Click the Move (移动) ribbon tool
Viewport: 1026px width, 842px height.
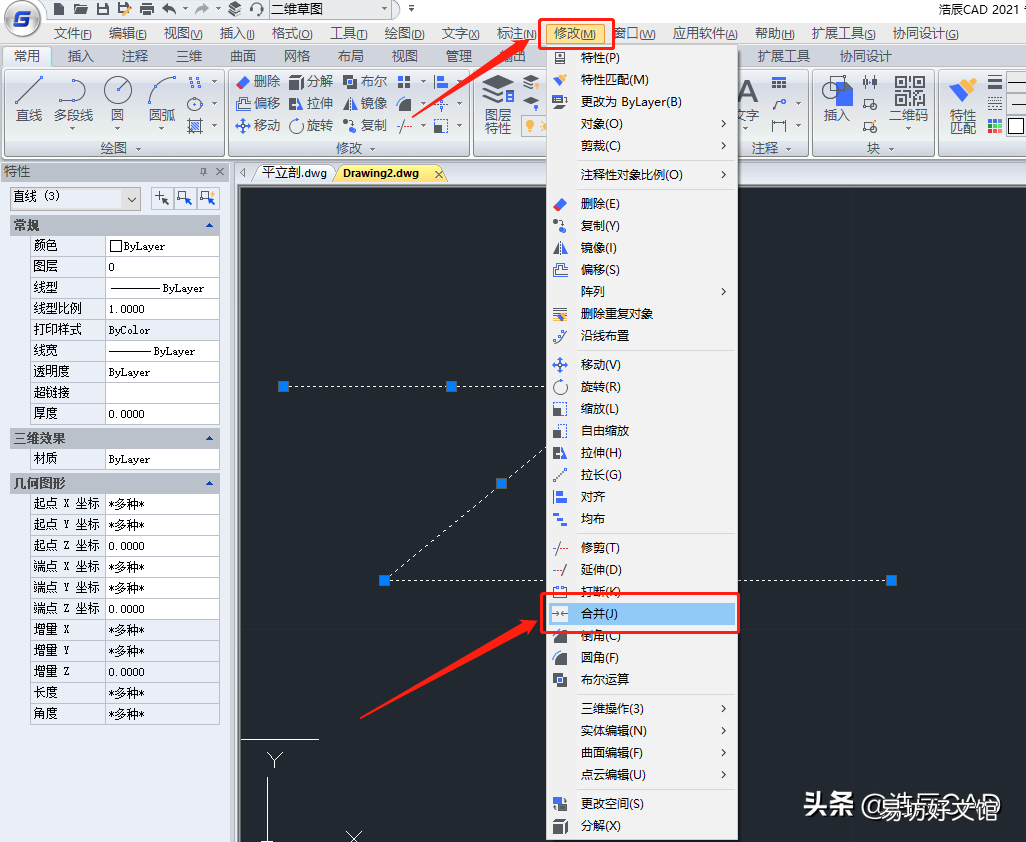(258, 126)
